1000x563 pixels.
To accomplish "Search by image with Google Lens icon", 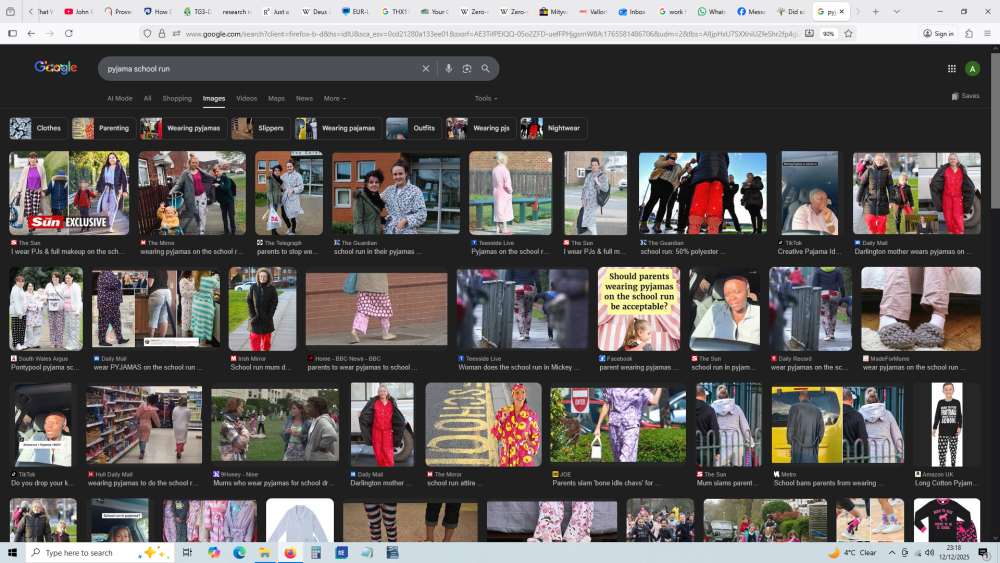I will click(467, 69).
